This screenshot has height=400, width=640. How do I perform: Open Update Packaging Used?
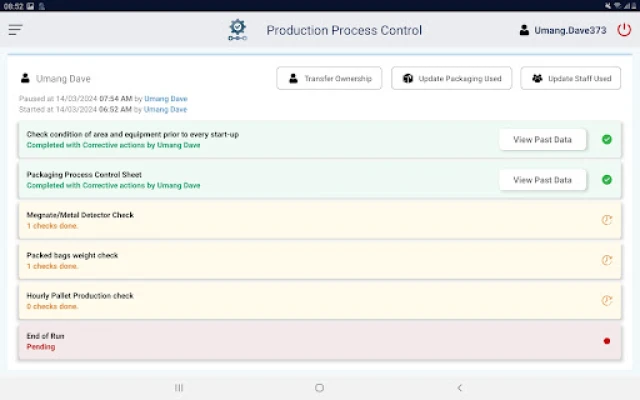click(x=452, y=78)
